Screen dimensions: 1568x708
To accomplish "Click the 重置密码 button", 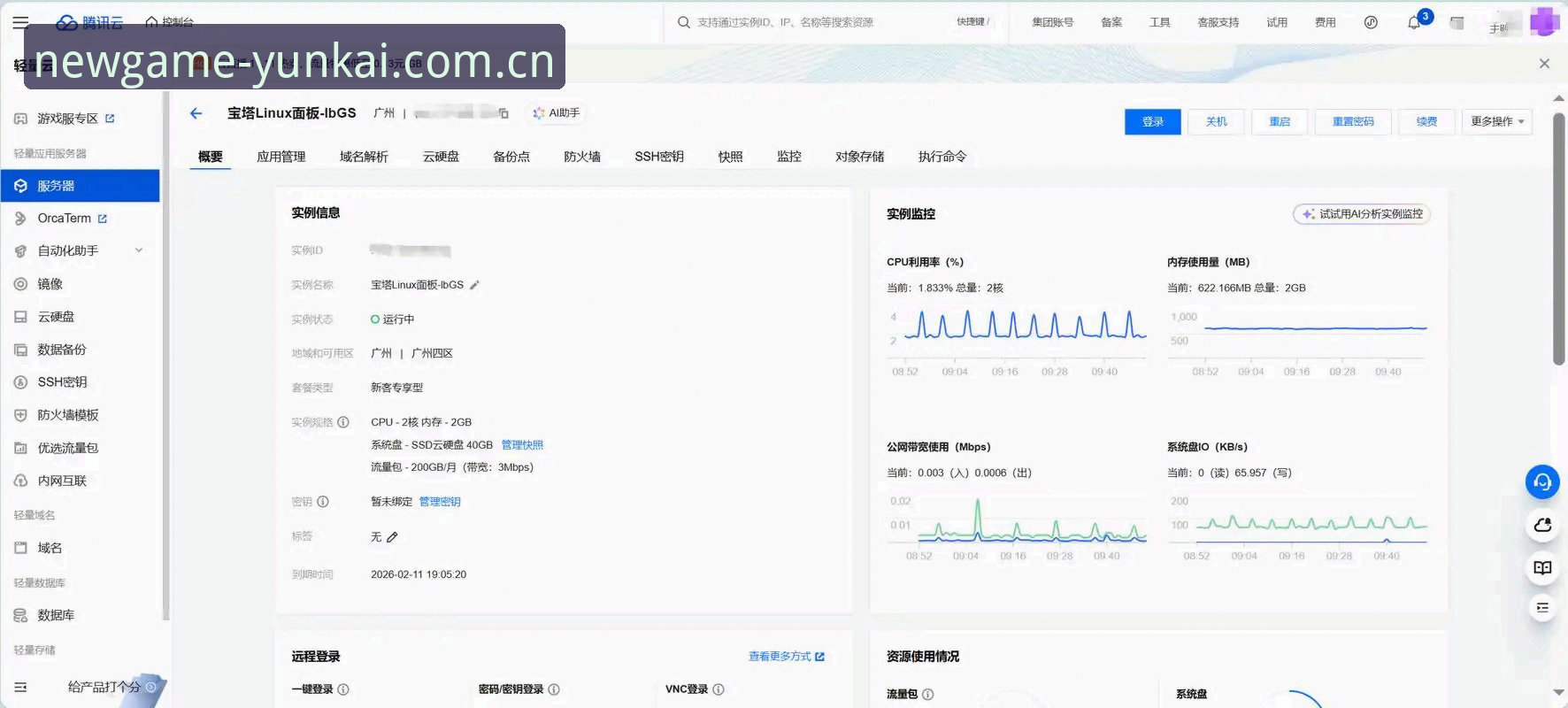I will tap(1353, 122).
